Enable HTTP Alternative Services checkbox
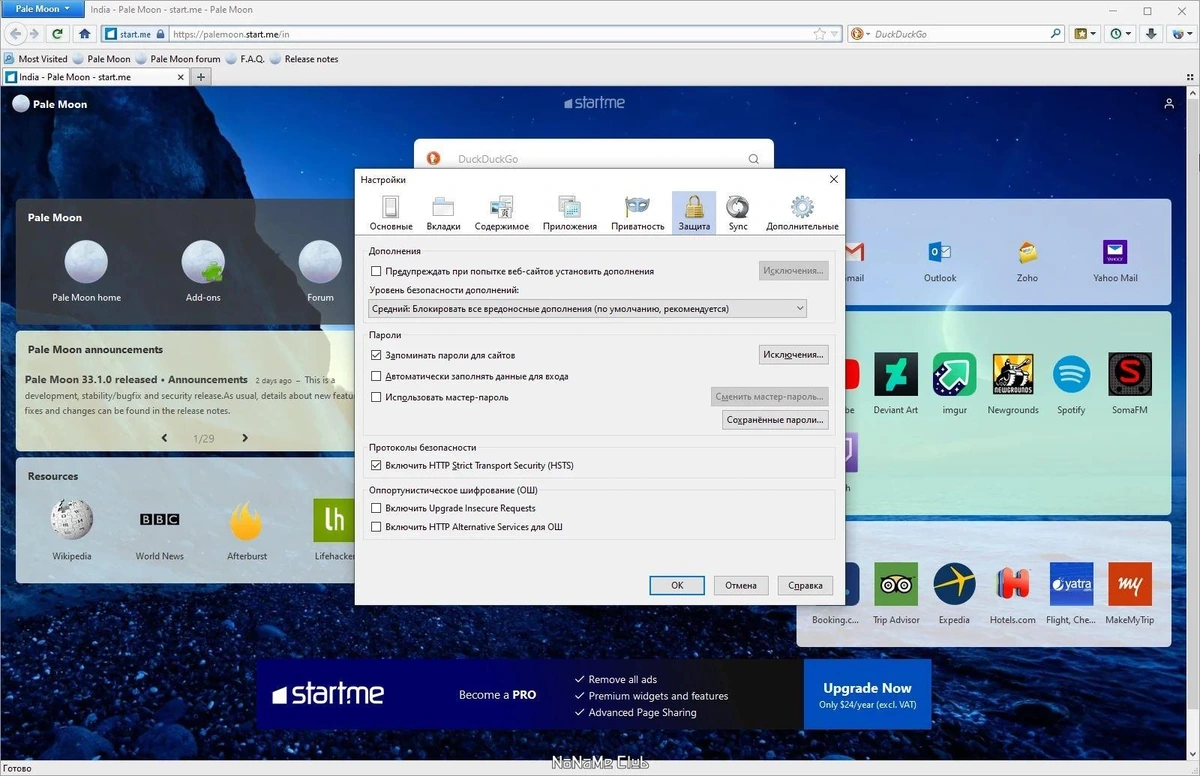 click(376, 527)
